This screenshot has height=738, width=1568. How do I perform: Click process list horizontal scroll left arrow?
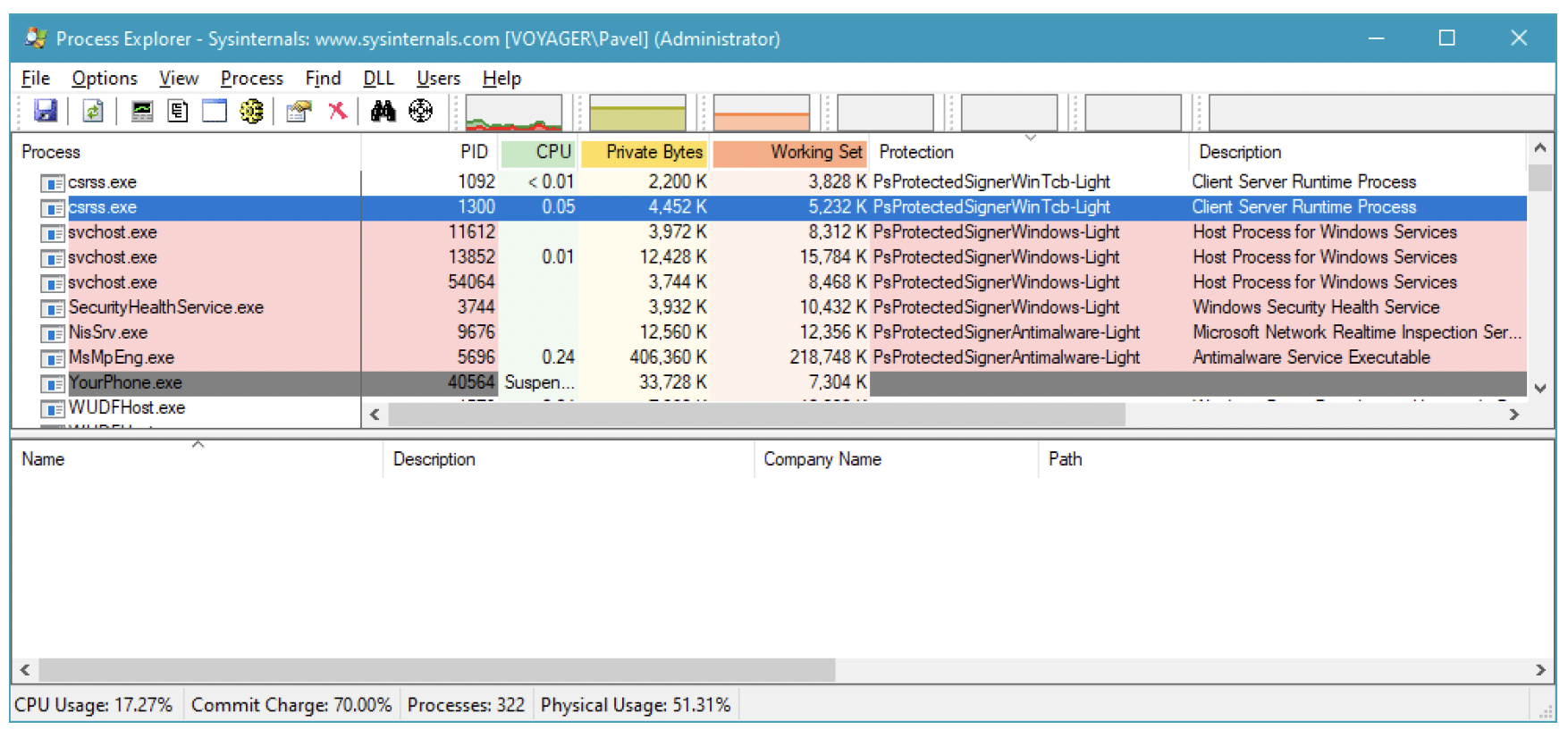375,415
